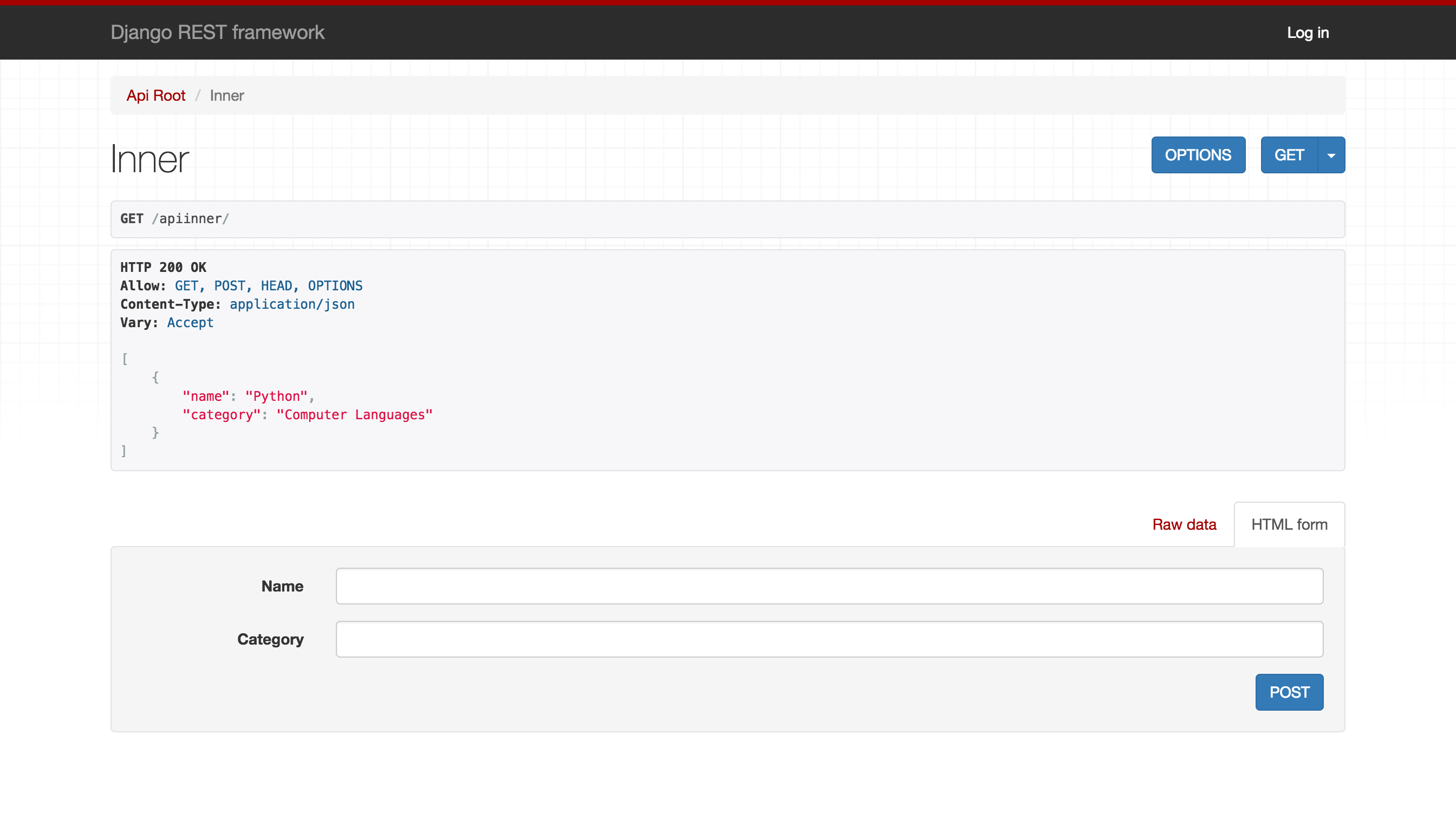1456x819 pixels.
Task: Open the Api Root breadcrumb link
Action: pyautogui.click(x=155, y=95)
